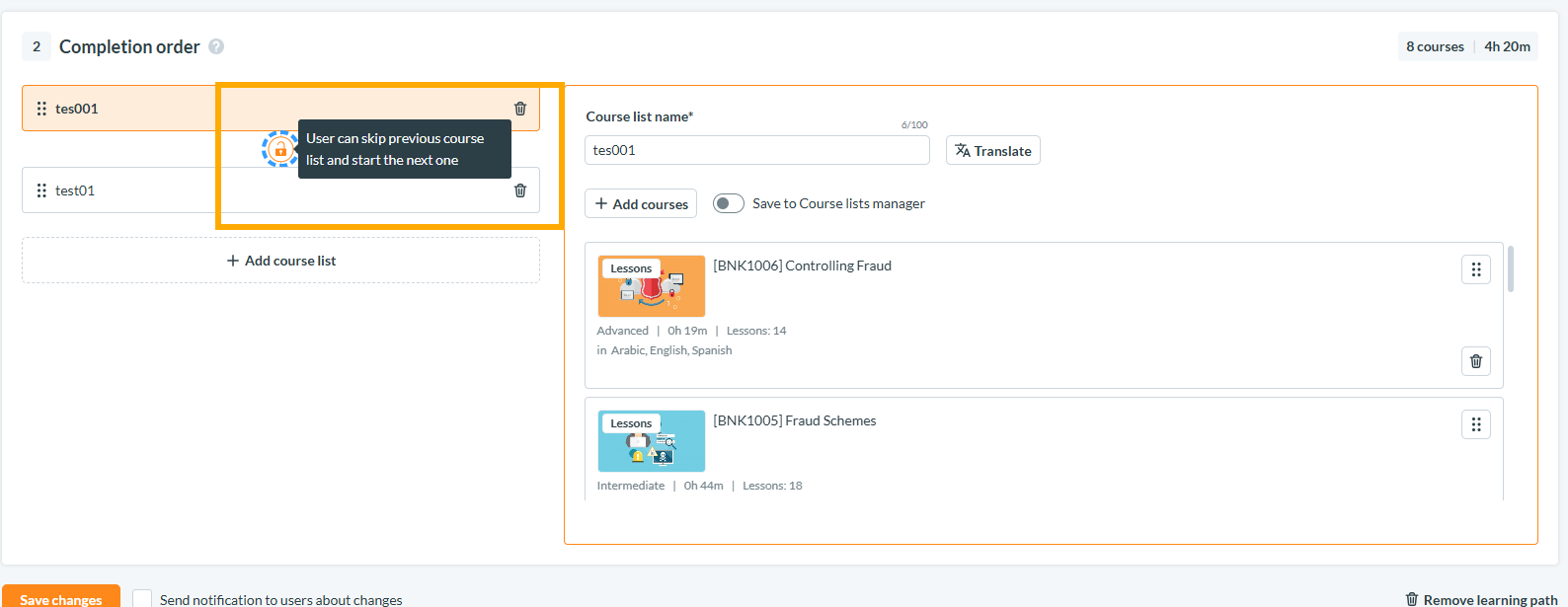Select the test01 course list row
The width and height of the screenshot is (1568, 607).
[x=280, y=190]
